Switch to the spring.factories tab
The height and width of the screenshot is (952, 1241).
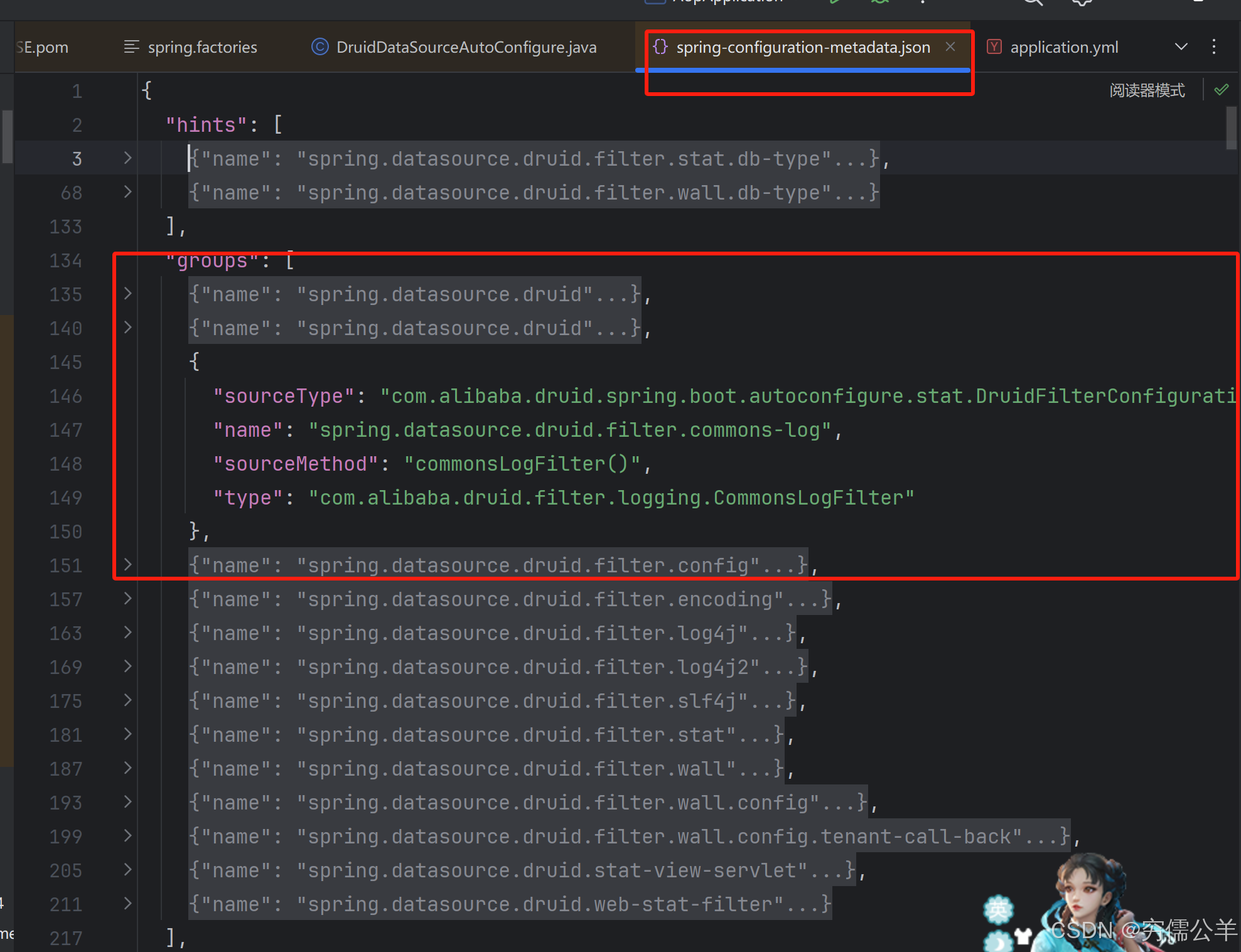click(202, 47)
